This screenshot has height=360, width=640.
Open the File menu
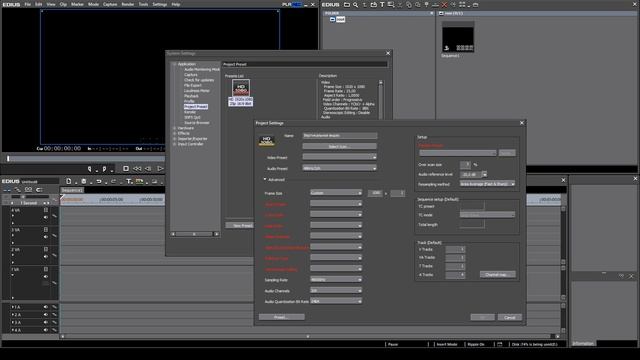tap(28, 4)
